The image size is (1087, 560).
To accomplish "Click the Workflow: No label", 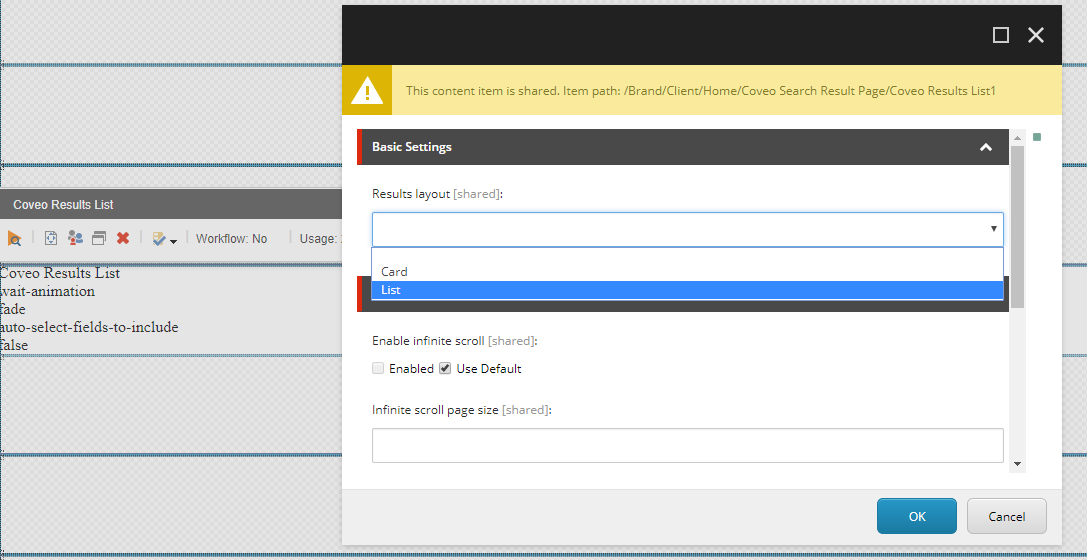I will (232, 238).
